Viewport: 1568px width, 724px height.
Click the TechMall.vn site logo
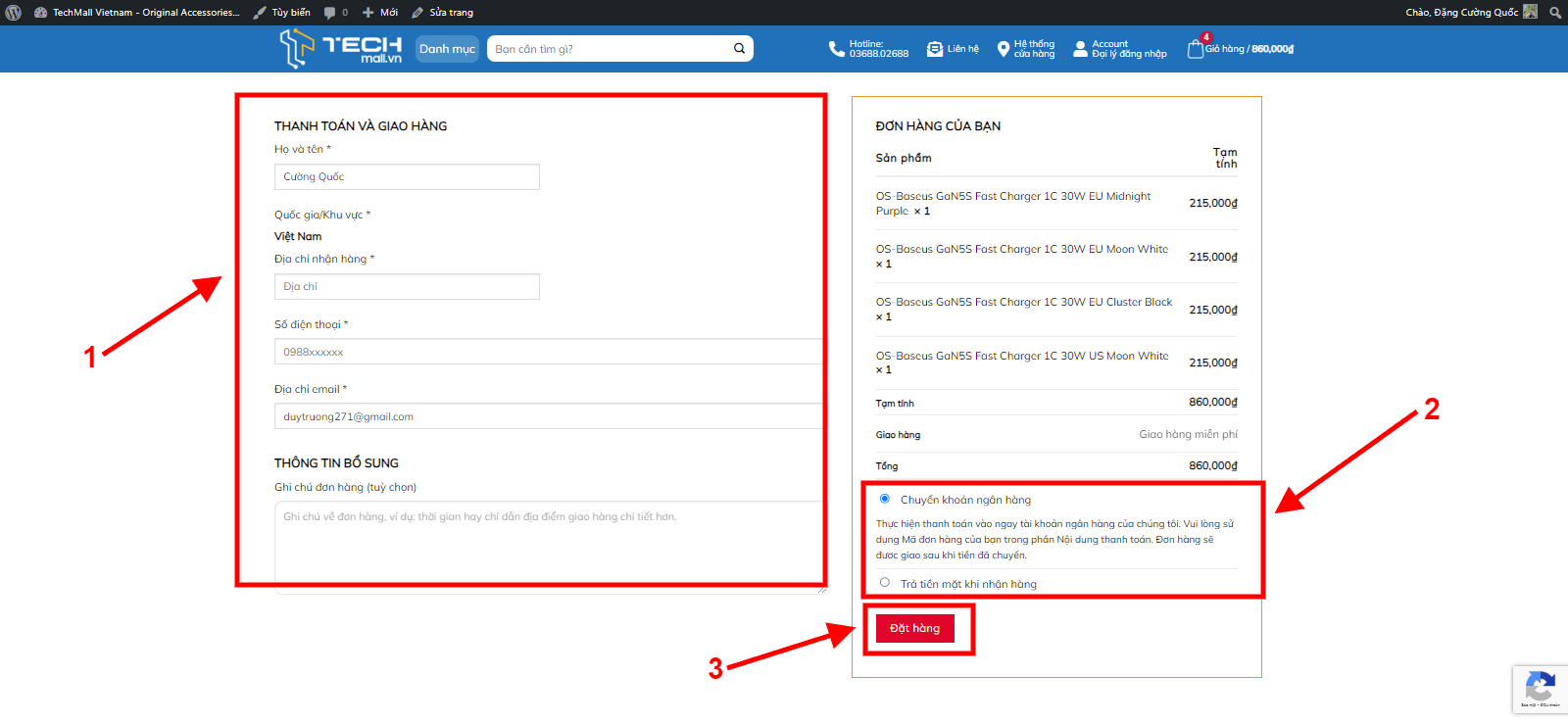(341, 48)
